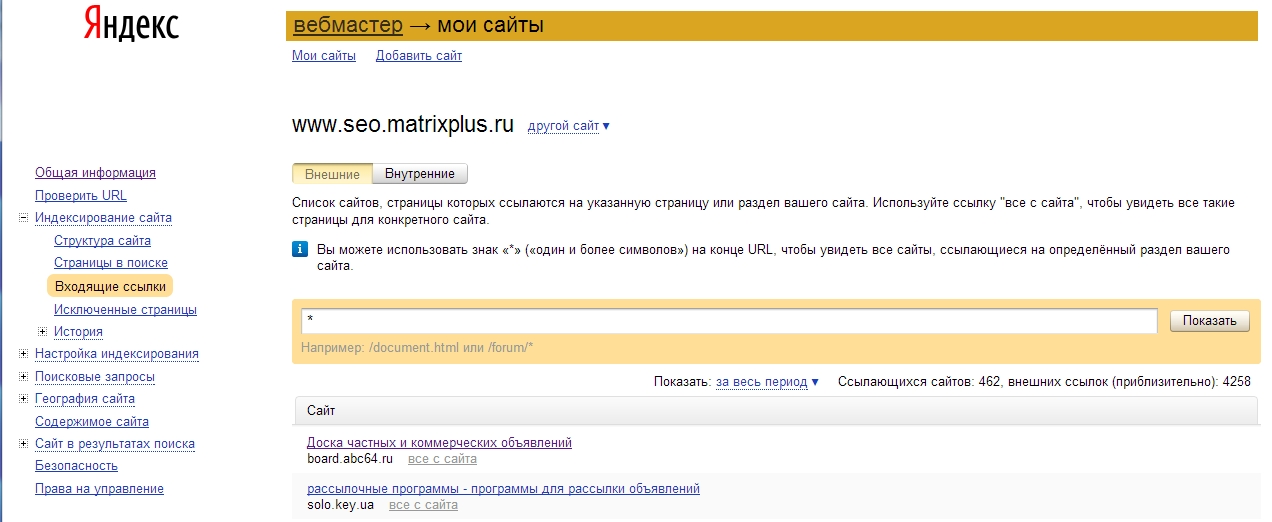Viewport: 1272px width, 522px height.
Task: Open Проверить URL in sidebar
Action: tap(81, 196)
